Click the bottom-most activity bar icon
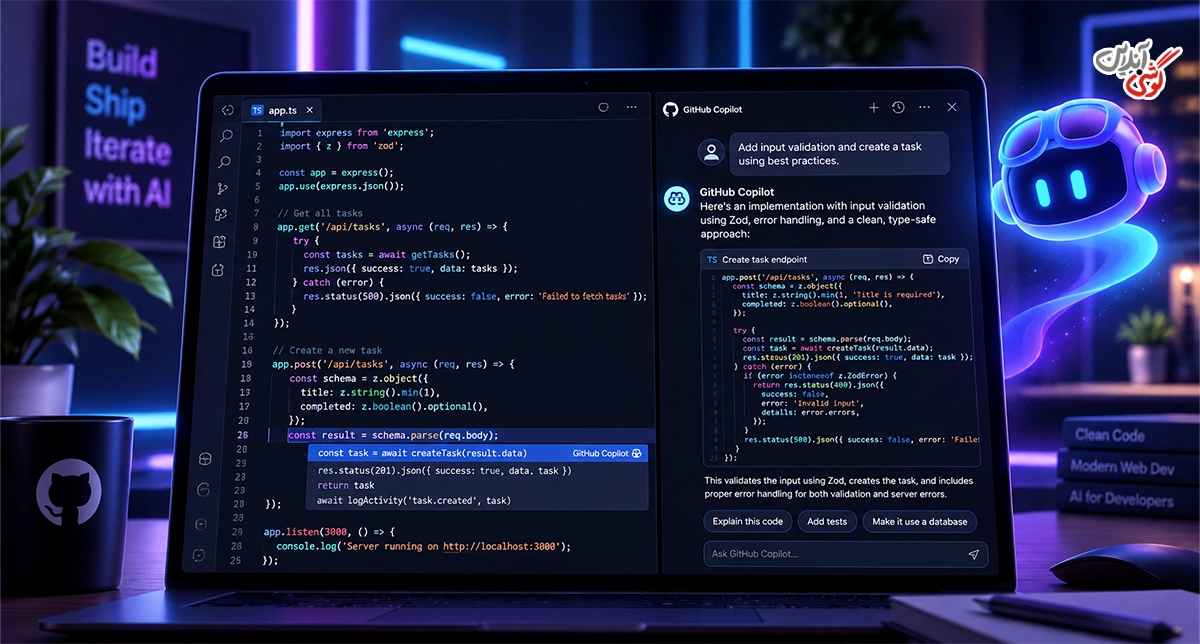Screen dimensions: 1200x644 [199, 554]
